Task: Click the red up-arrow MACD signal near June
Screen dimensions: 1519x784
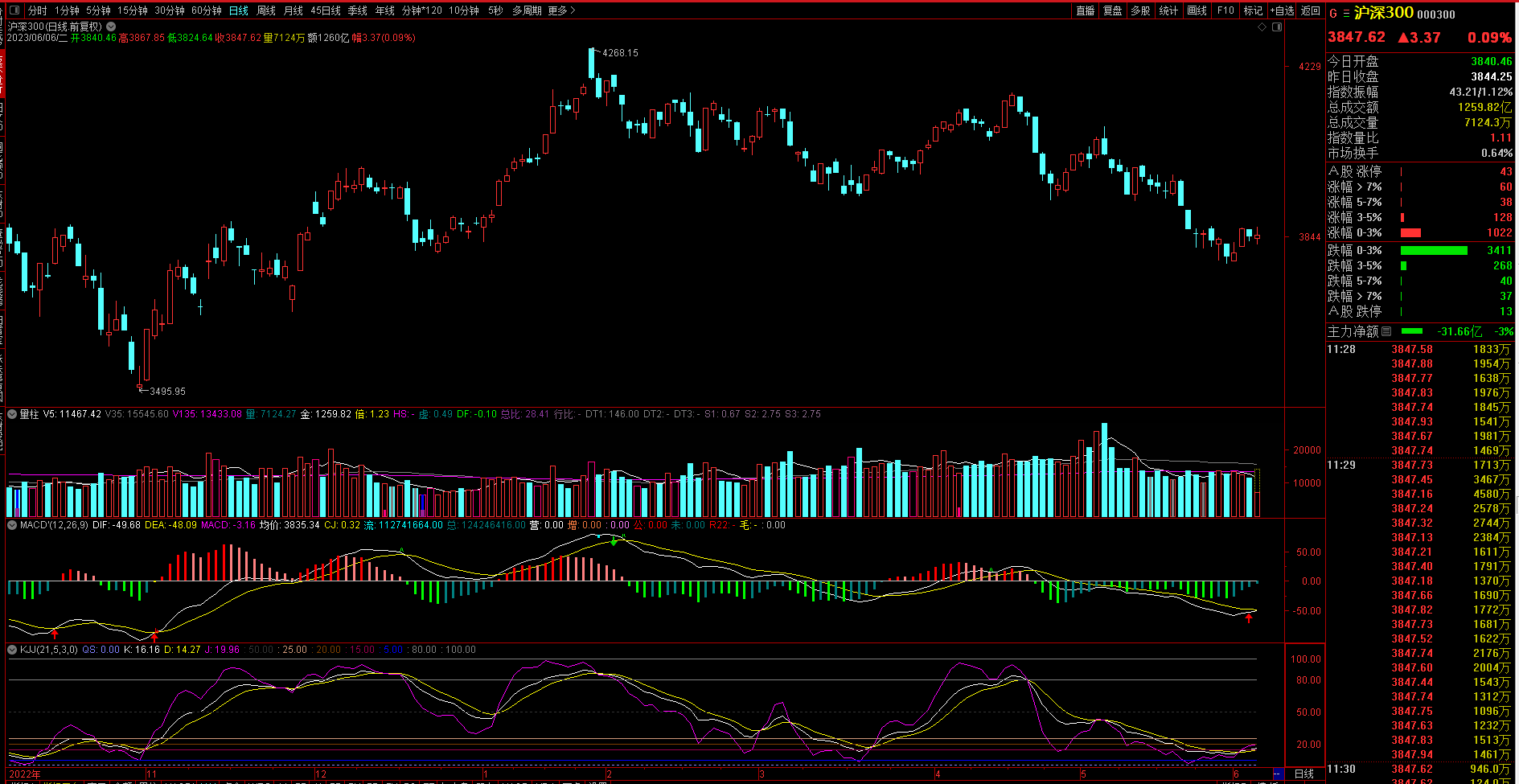Action: 1249,618
